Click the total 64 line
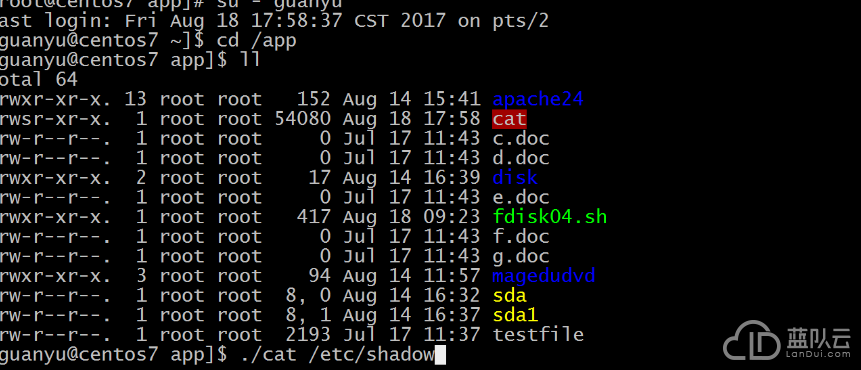The image size is (861, 370). (x=38, y=80)
